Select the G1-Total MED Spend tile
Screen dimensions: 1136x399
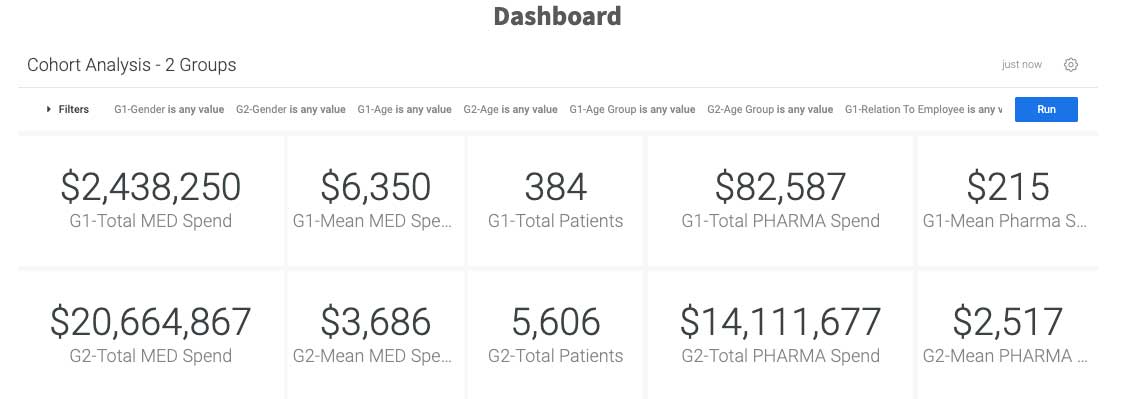point(151,201)
